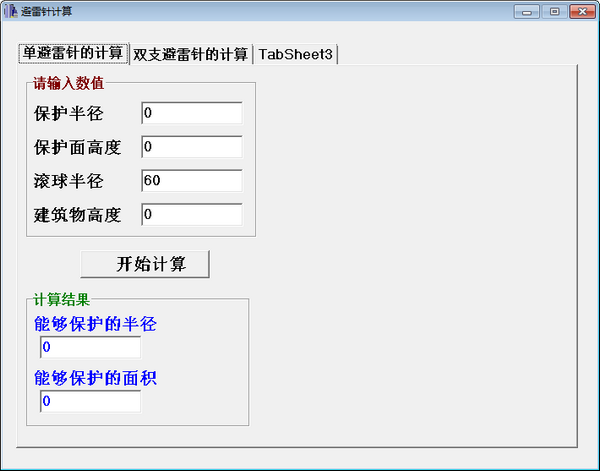Viewport: 600px width, 471px height.
Task: Maximize the 避雷针计算 window
Action: click(x=554, y=12)
